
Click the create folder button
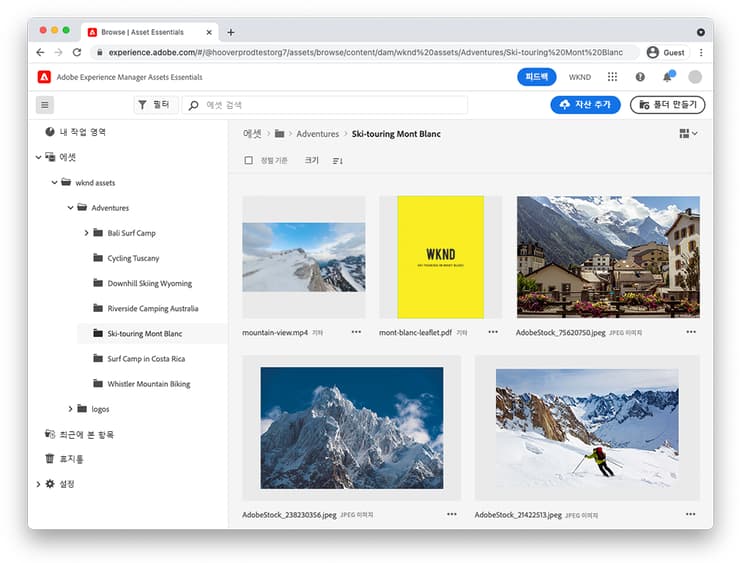pyautogui.click(x=667, y=105)
